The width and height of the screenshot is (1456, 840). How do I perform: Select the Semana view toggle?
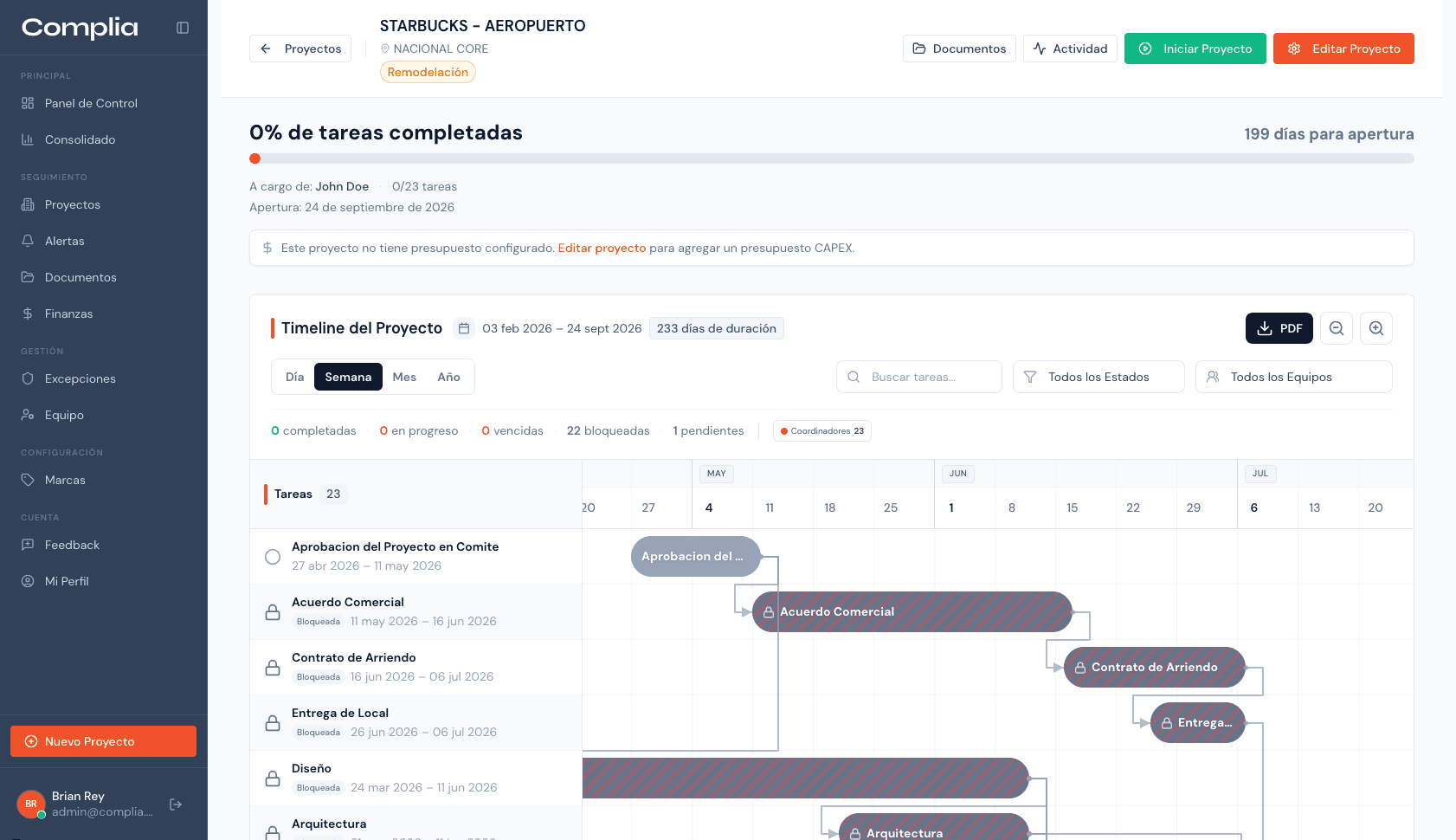tap(348, 377)
